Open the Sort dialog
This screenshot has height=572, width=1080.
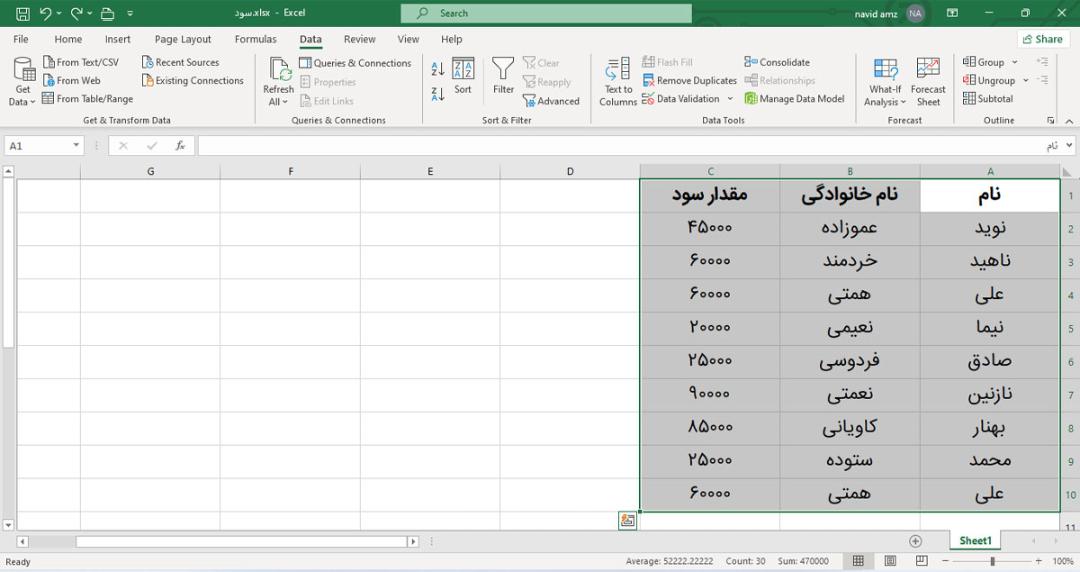coord(463,76)
